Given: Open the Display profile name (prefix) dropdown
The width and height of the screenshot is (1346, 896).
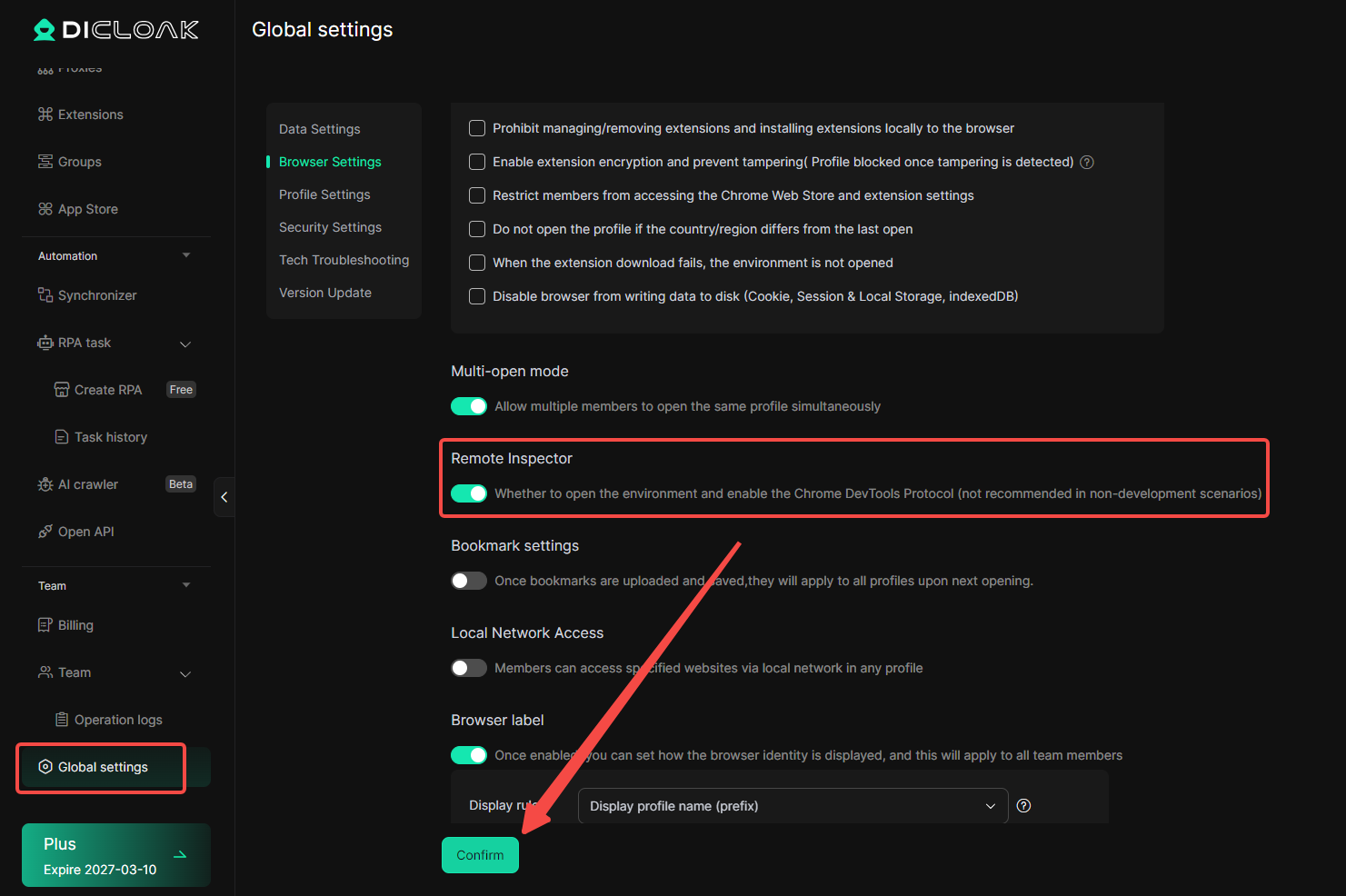Looking at the screenshot, I should tap(793, 806).
